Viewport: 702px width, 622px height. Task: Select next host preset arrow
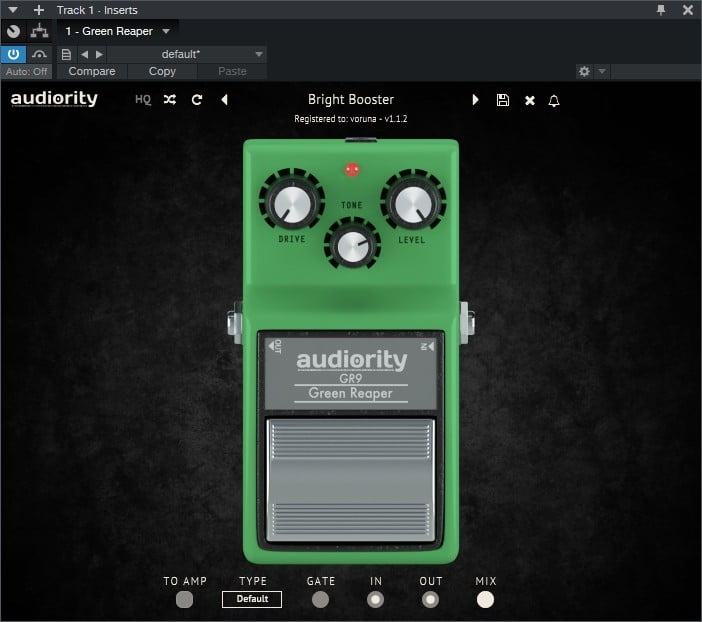click(99, 55)
